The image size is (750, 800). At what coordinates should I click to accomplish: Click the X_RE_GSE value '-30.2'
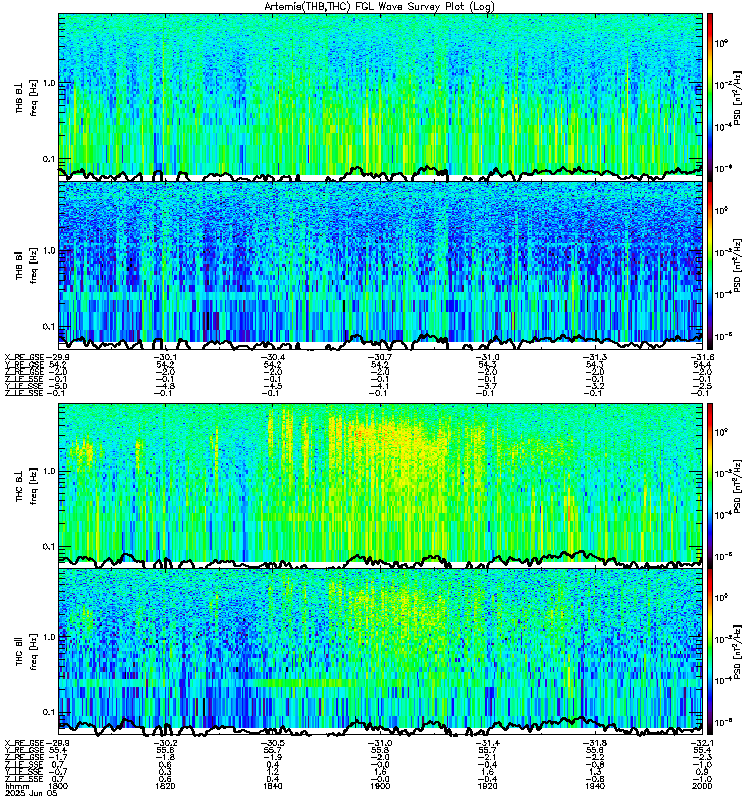166,743
